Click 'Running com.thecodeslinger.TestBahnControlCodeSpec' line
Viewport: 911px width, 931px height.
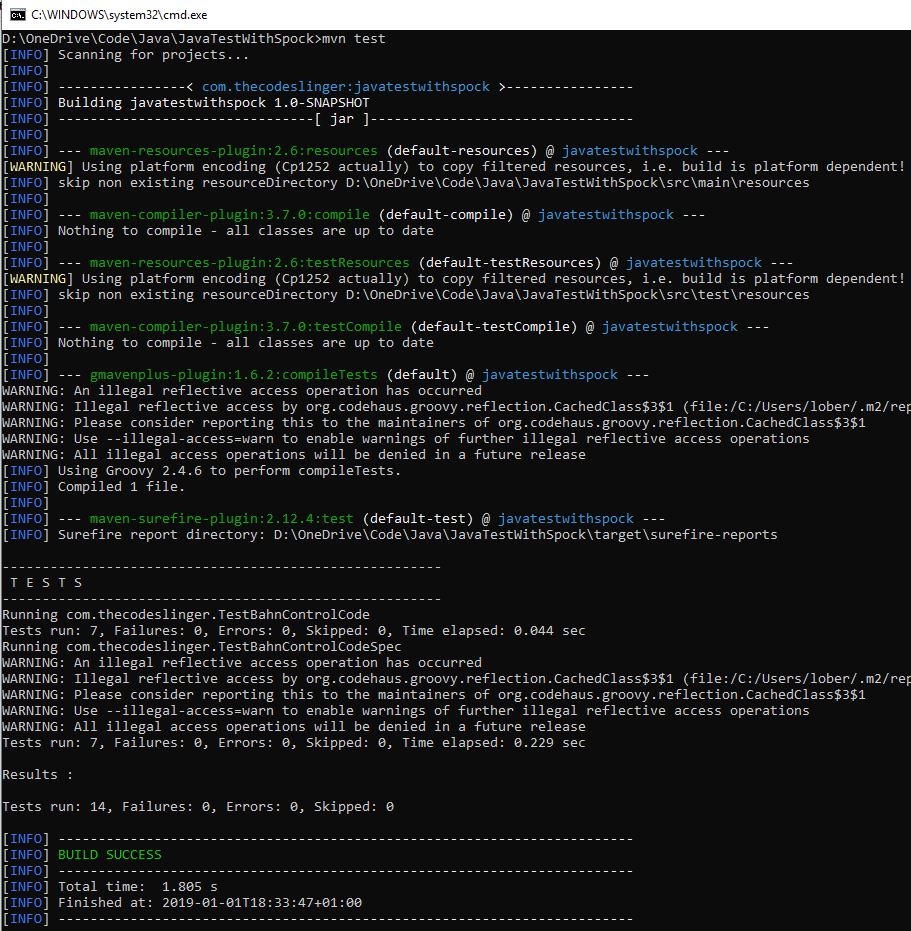(x=202, y=647)
